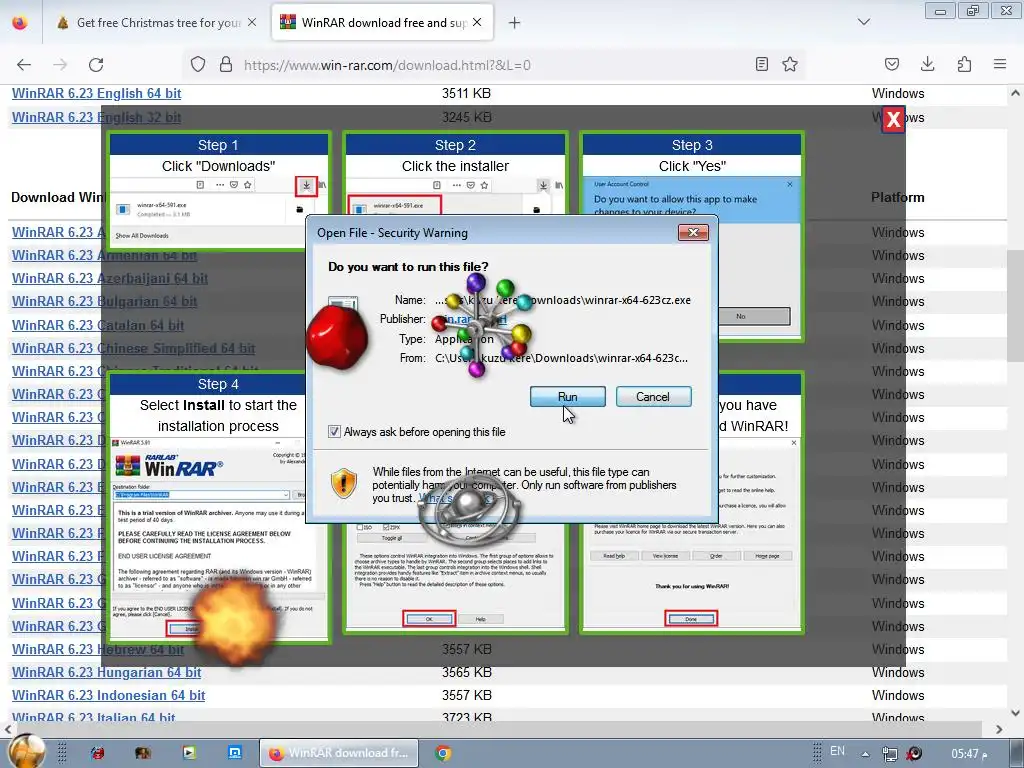This screenshot has height=768, width=1024.
Task: Open WinRAR 6.23 Indonesian 64 bit link
Action: (x=108, y=696)
